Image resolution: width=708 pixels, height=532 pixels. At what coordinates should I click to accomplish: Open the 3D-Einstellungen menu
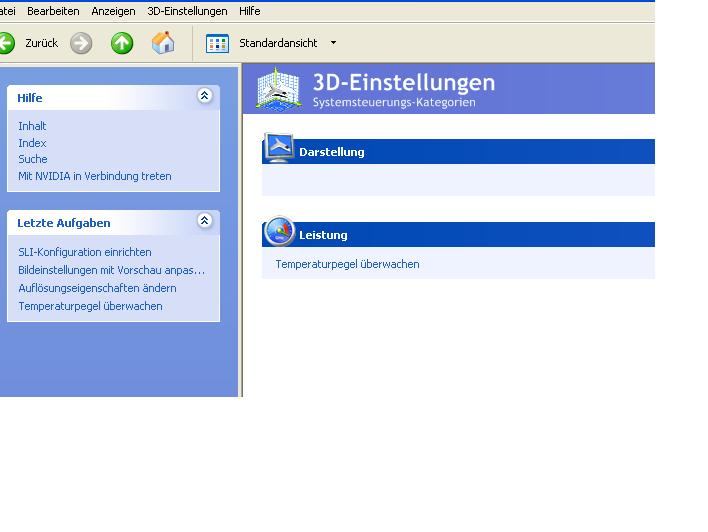click(187, 11)
